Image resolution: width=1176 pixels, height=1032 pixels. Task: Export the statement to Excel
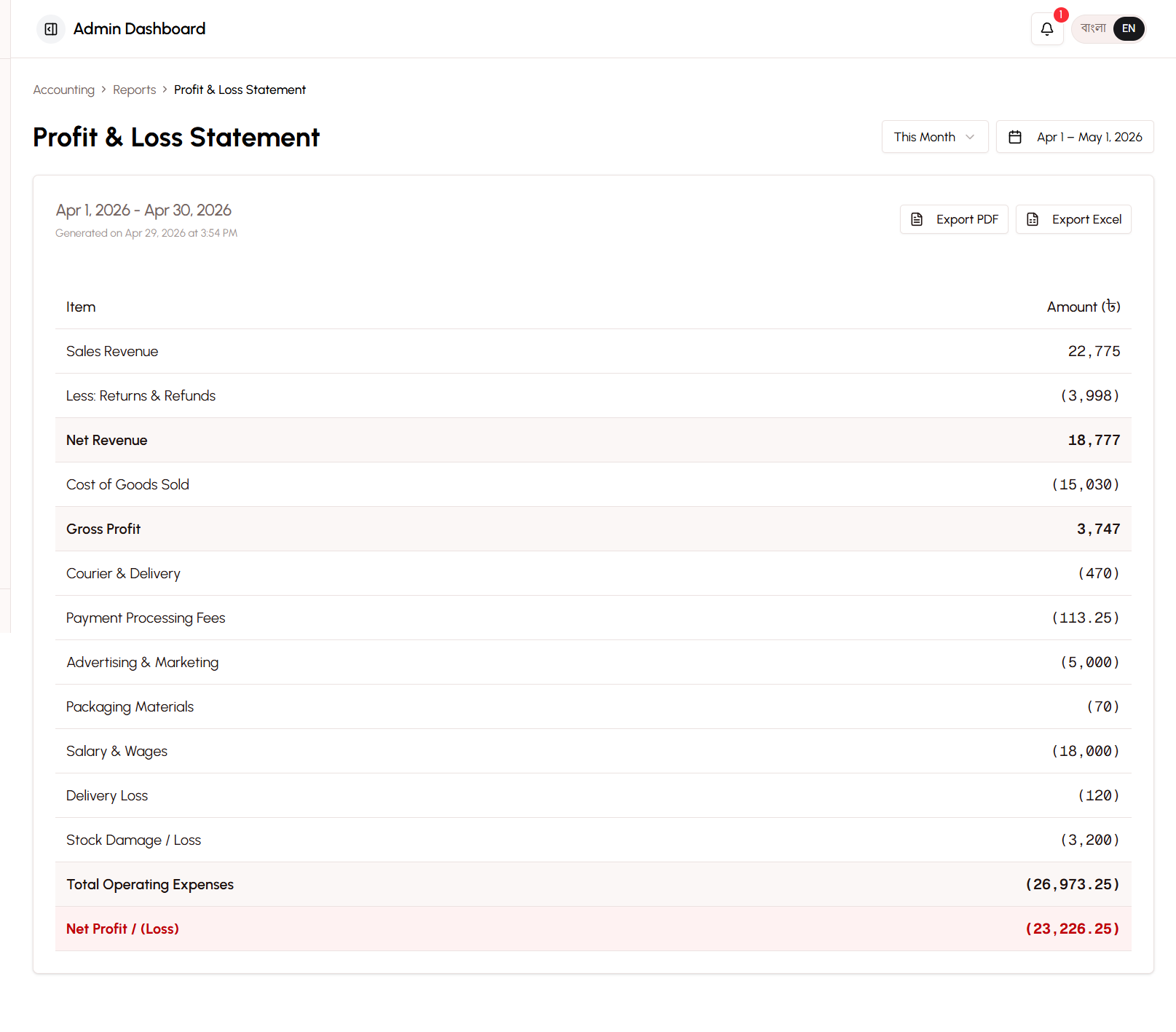coord(1073,219)
